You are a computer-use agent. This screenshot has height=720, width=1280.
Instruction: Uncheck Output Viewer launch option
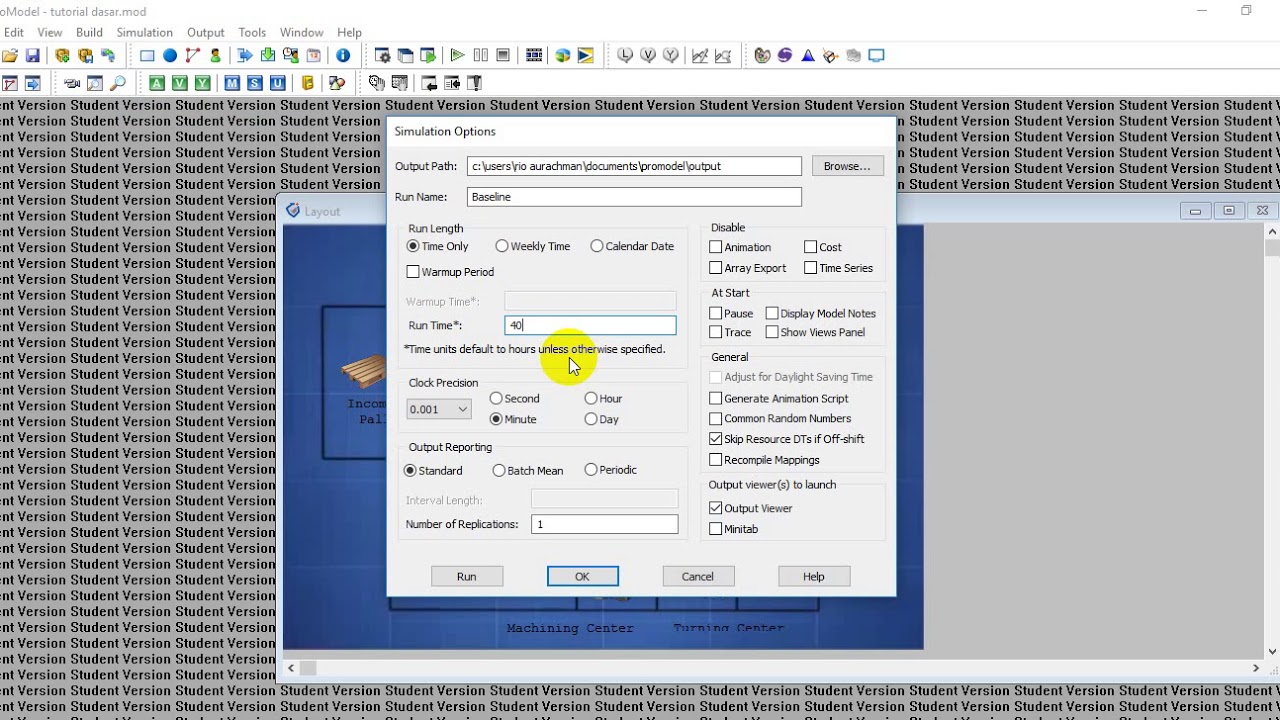point(716,508)
